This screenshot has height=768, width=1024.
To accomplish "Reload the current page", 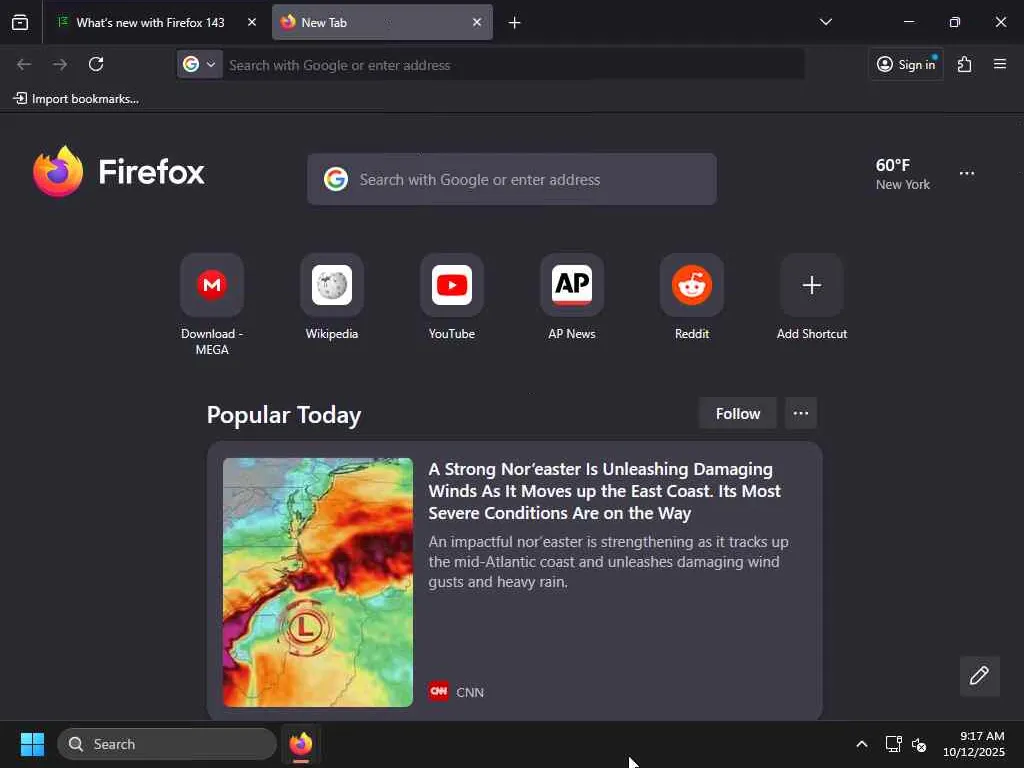I will click(96, 64).
